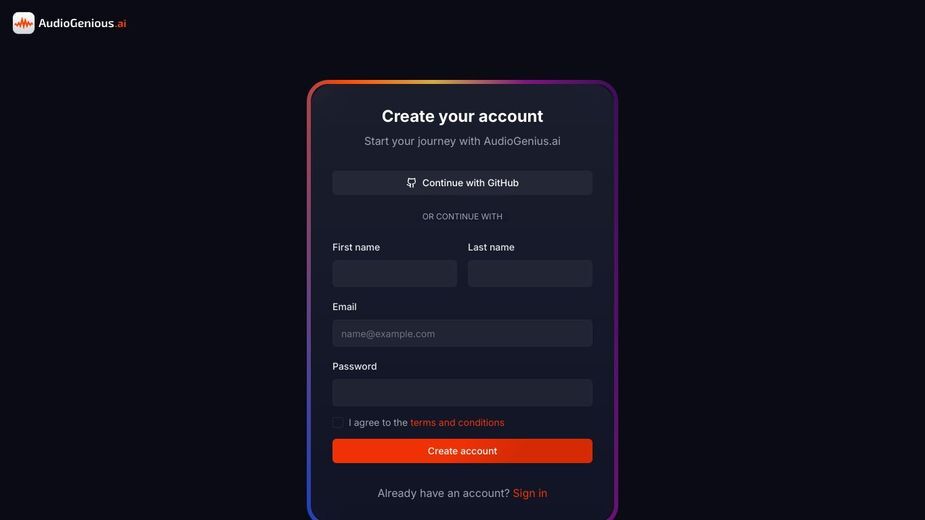The image size is (925, 520).
Task: Click the GitHub octocat icon
Action: tap(411, 183)
